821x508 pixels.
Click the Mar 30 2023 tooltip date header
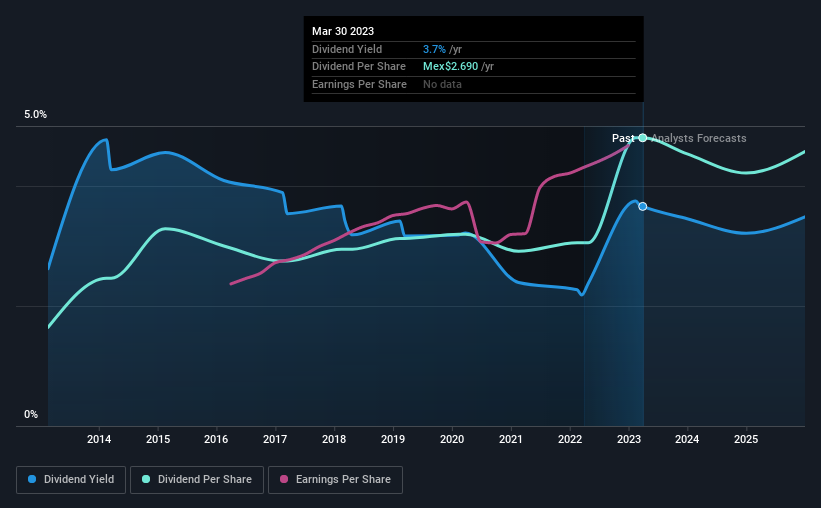343,31
